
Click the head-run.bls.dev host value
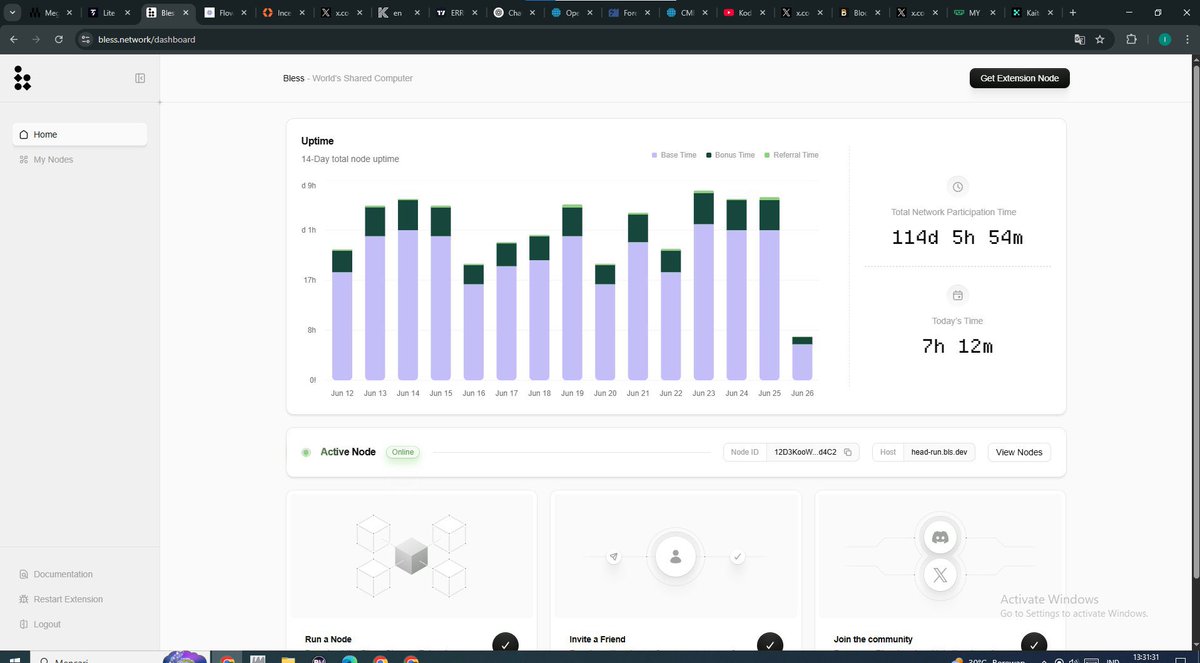coord(939,452)
